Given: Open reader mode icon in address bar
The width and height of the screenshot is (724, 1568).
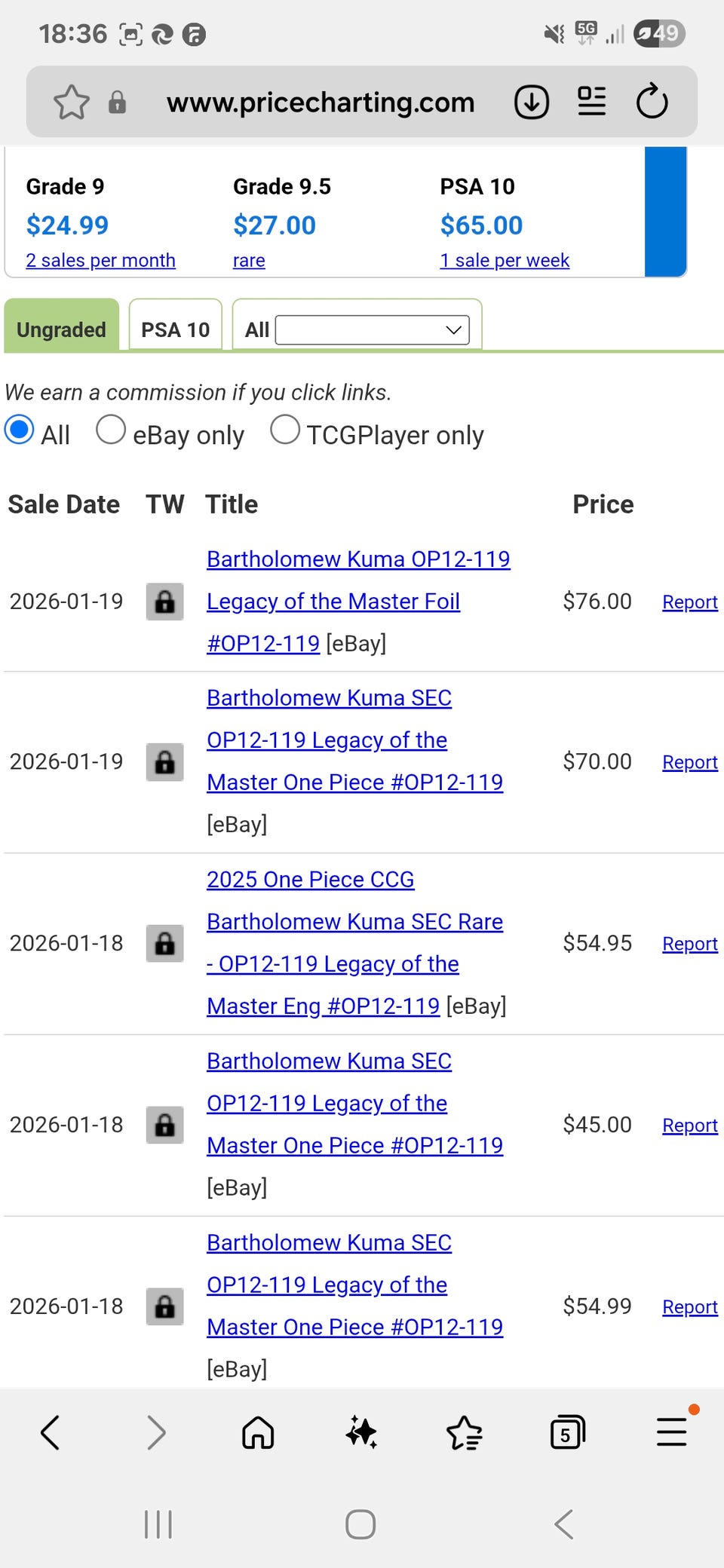Looking at the screenshot, I should click(592, 103).
